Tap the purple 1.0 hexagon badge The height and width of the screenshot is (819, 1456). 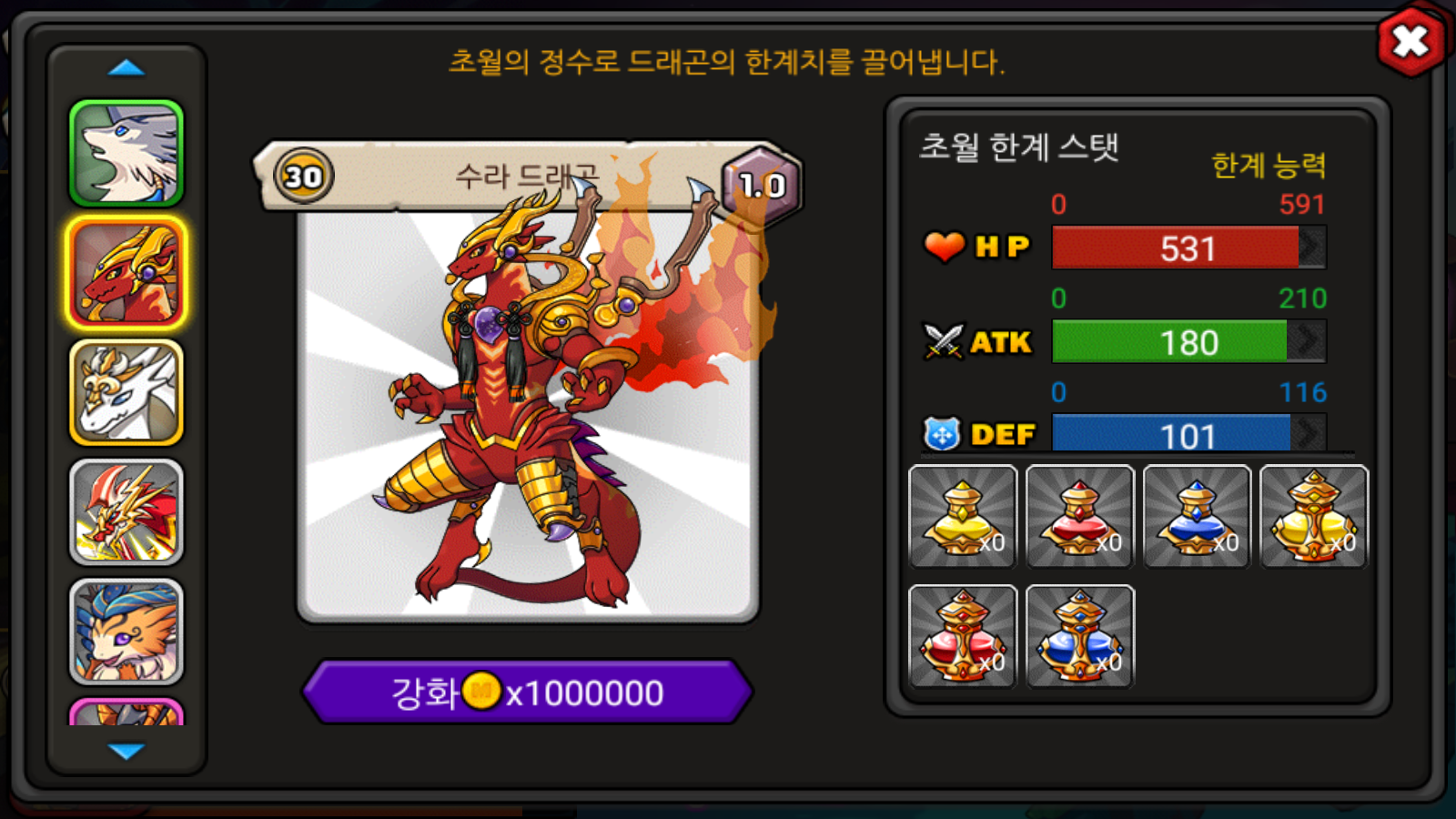(x=762, y=186)
